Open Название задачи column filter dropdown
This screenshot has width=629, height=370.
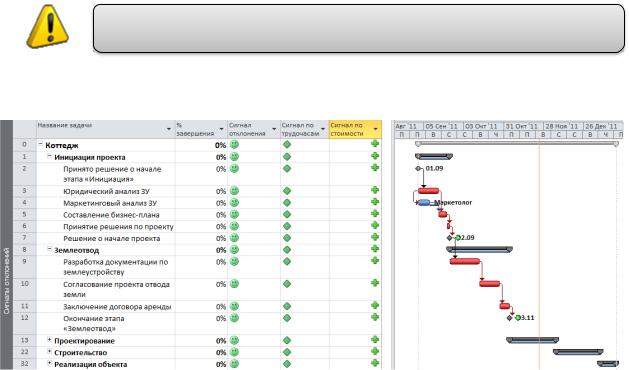[x=169, y=129]
